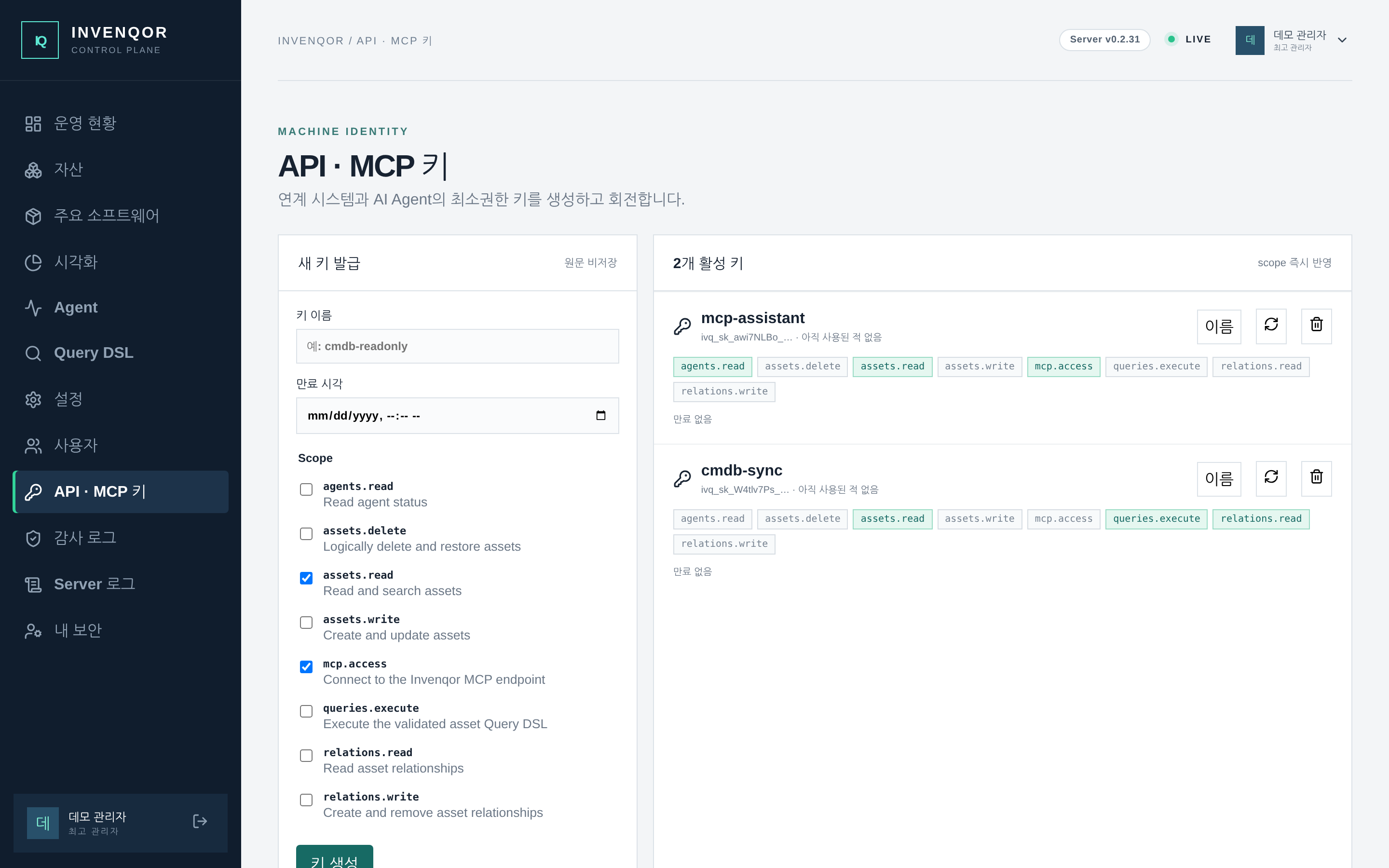
Task: Toggle assets.write tag on cmdb-sync
Action: click(x=980, y=519)
